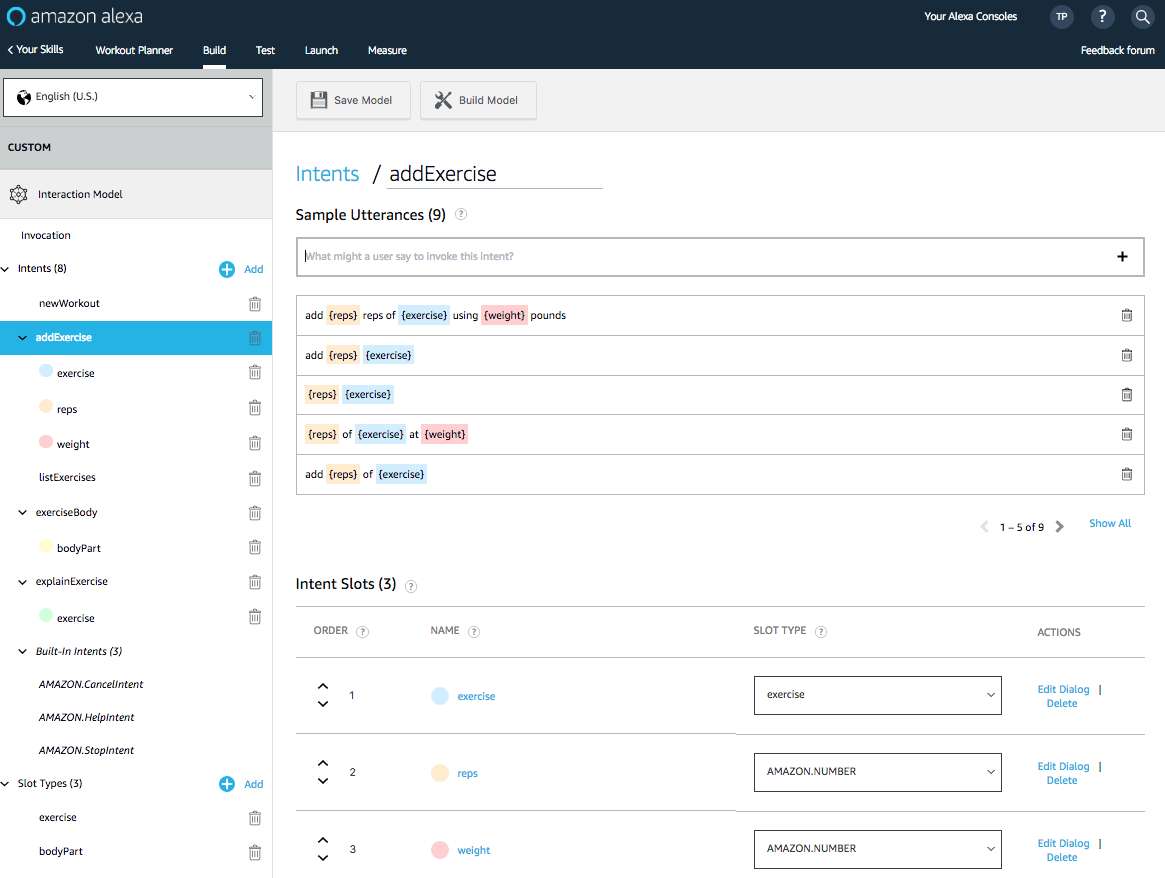The image size is (1165, 878).
Task: Click the Sample Utterances help icon
Action: coord(461,214)
